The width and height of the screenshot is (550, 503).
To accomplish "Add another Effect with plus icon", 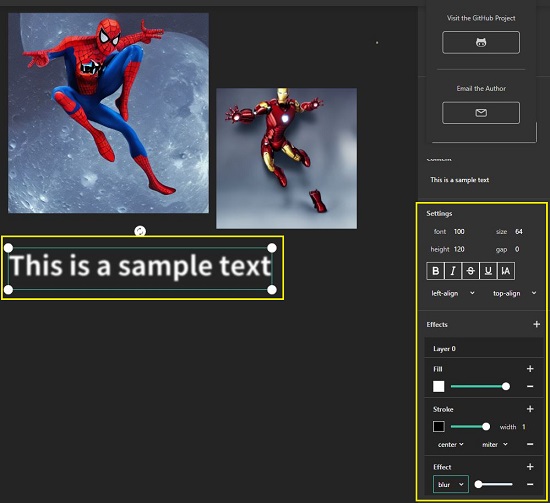I will pyautogui.click(x=530, y=467).
